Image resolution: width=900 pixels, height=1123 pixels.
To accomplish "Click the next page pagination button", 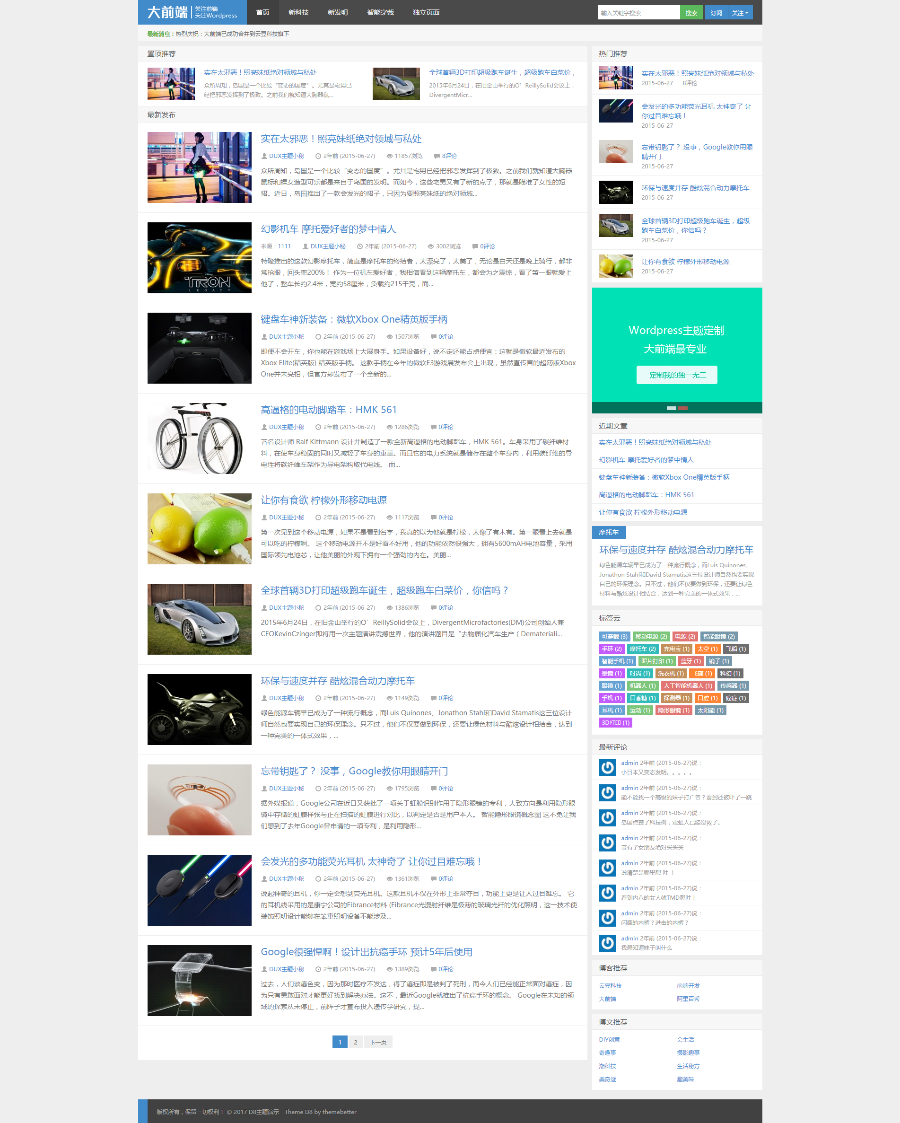I will [378, 1042].
